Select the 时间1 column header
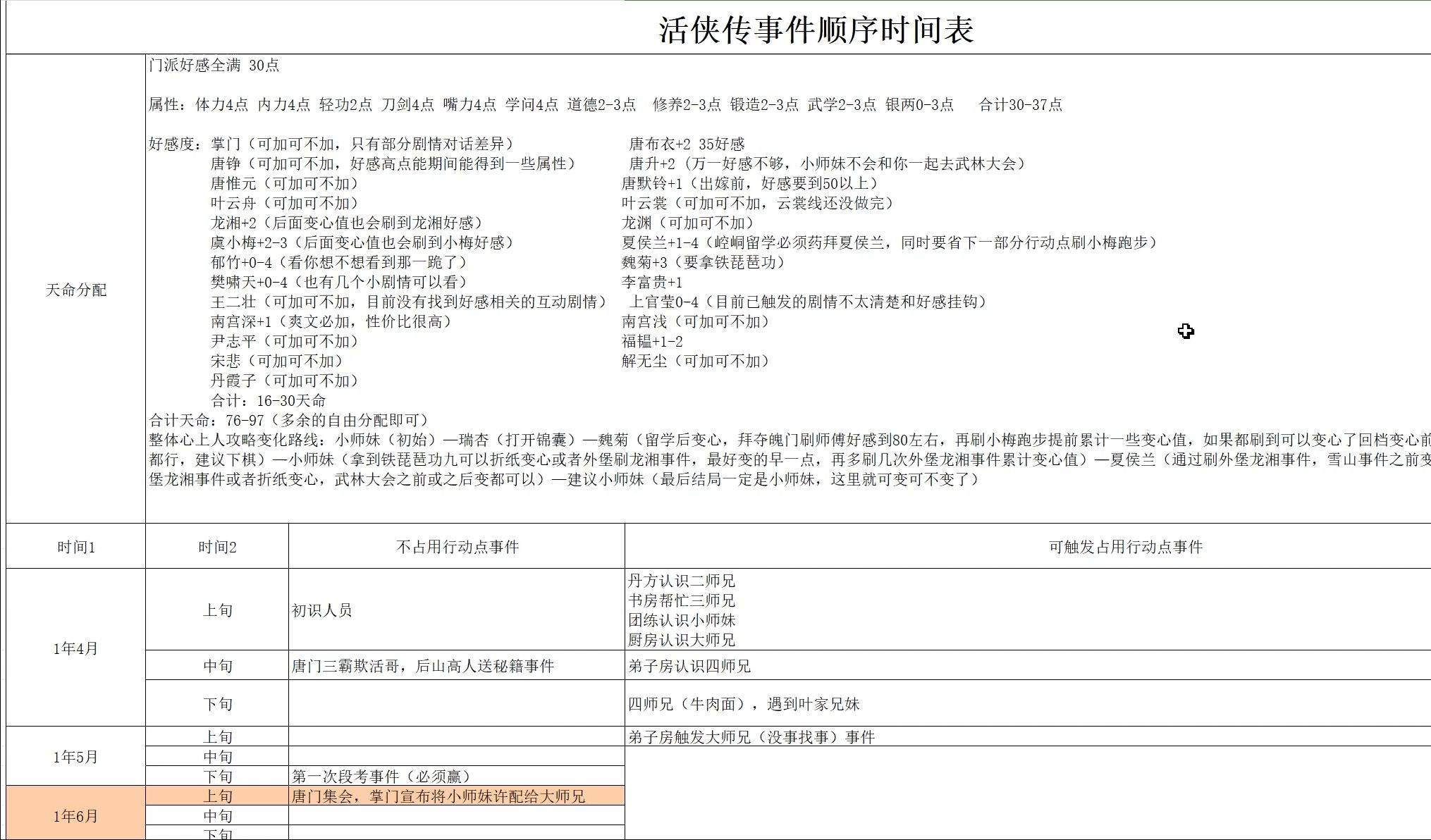1431x840 pixels. 75,547
